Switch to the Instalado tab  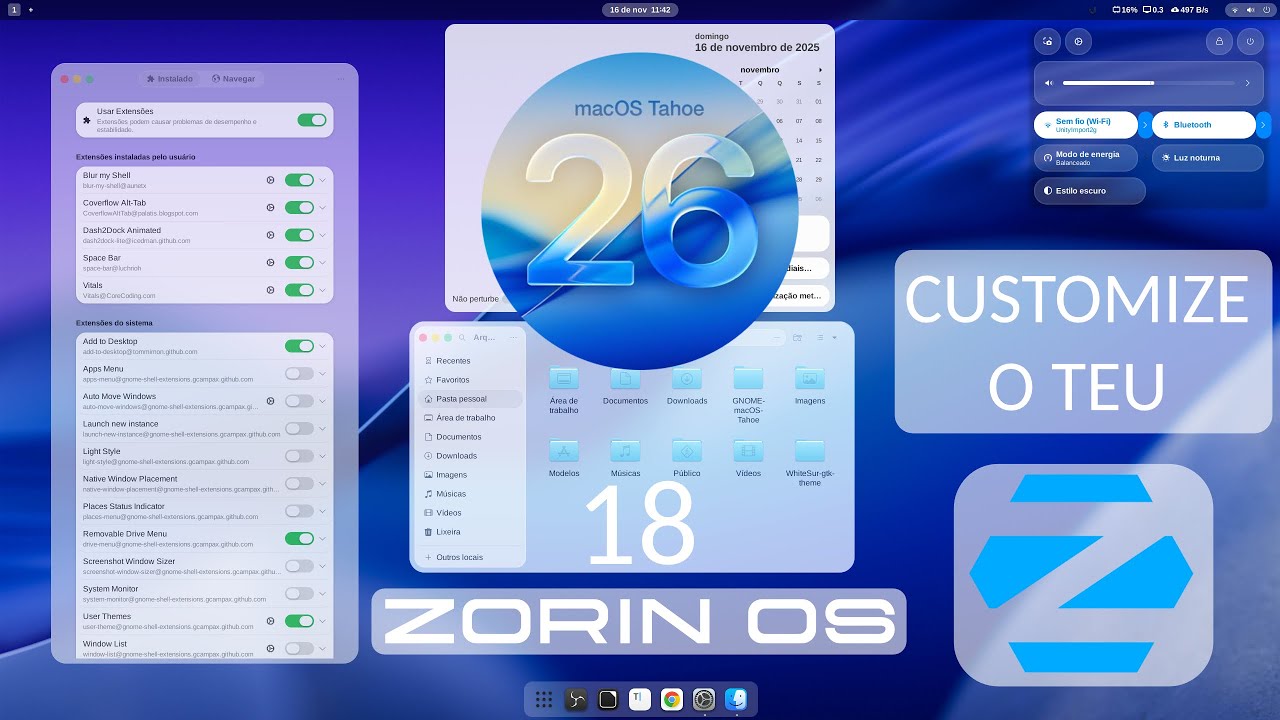click(170, 78)
